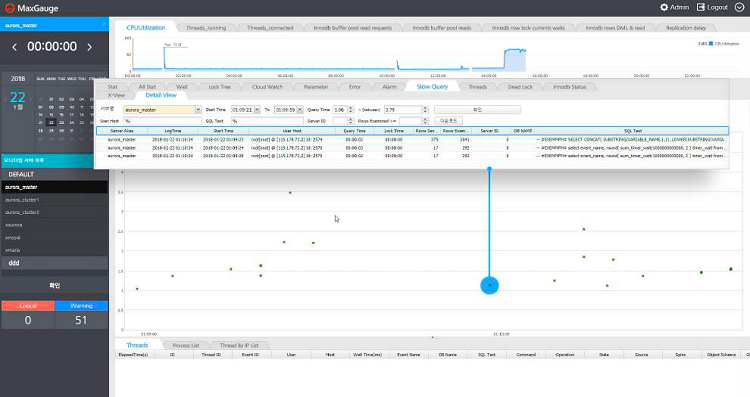Adjust Server ID spinner
Image resolution: width=750 pixels, height=397 pixels.
[351, 121]
